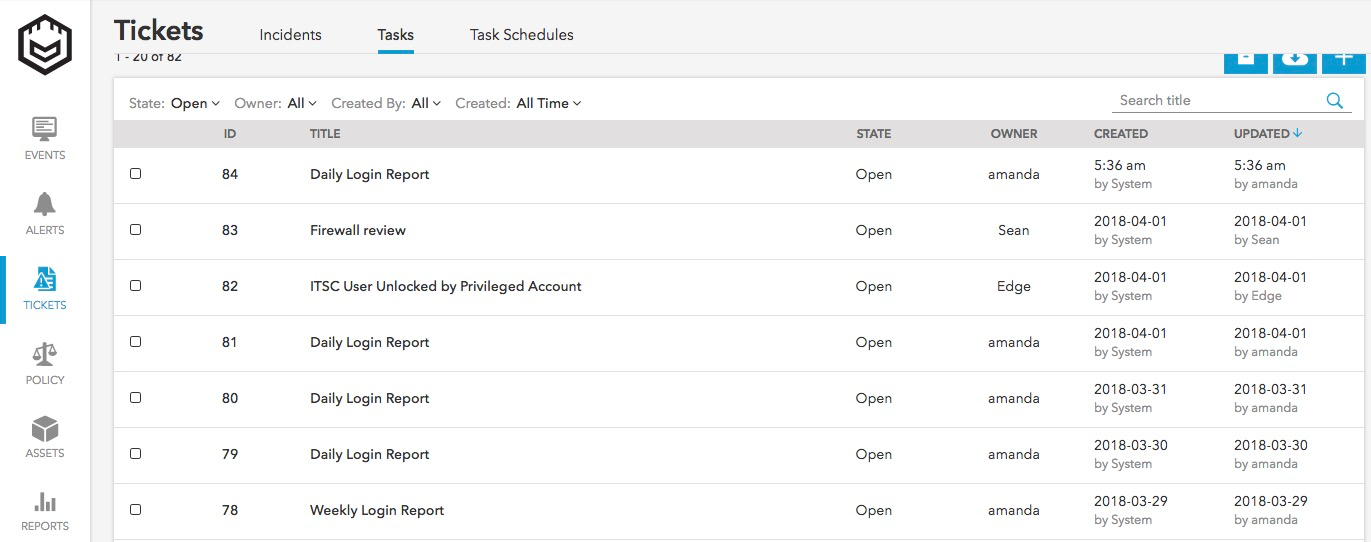Open the Created time range dropdown
The image size is (1371, 542).
click(x=548, y=103)
